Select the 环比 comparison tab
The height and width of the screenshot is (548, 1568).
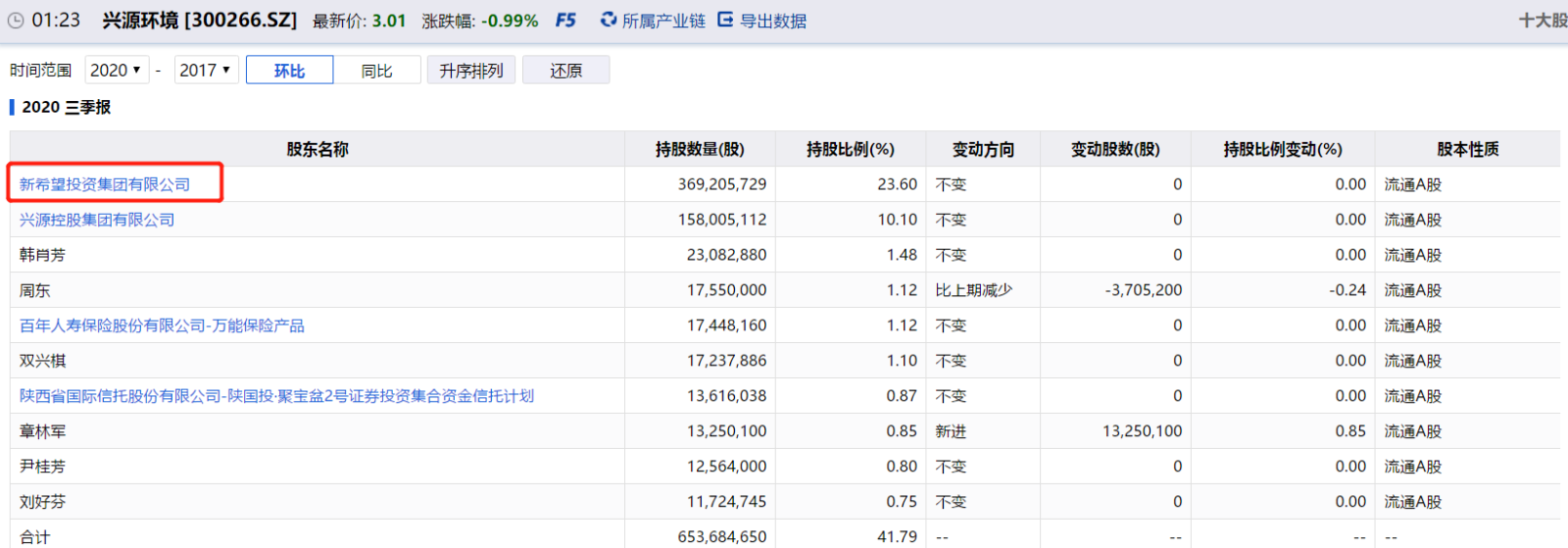tap(289, 70)
